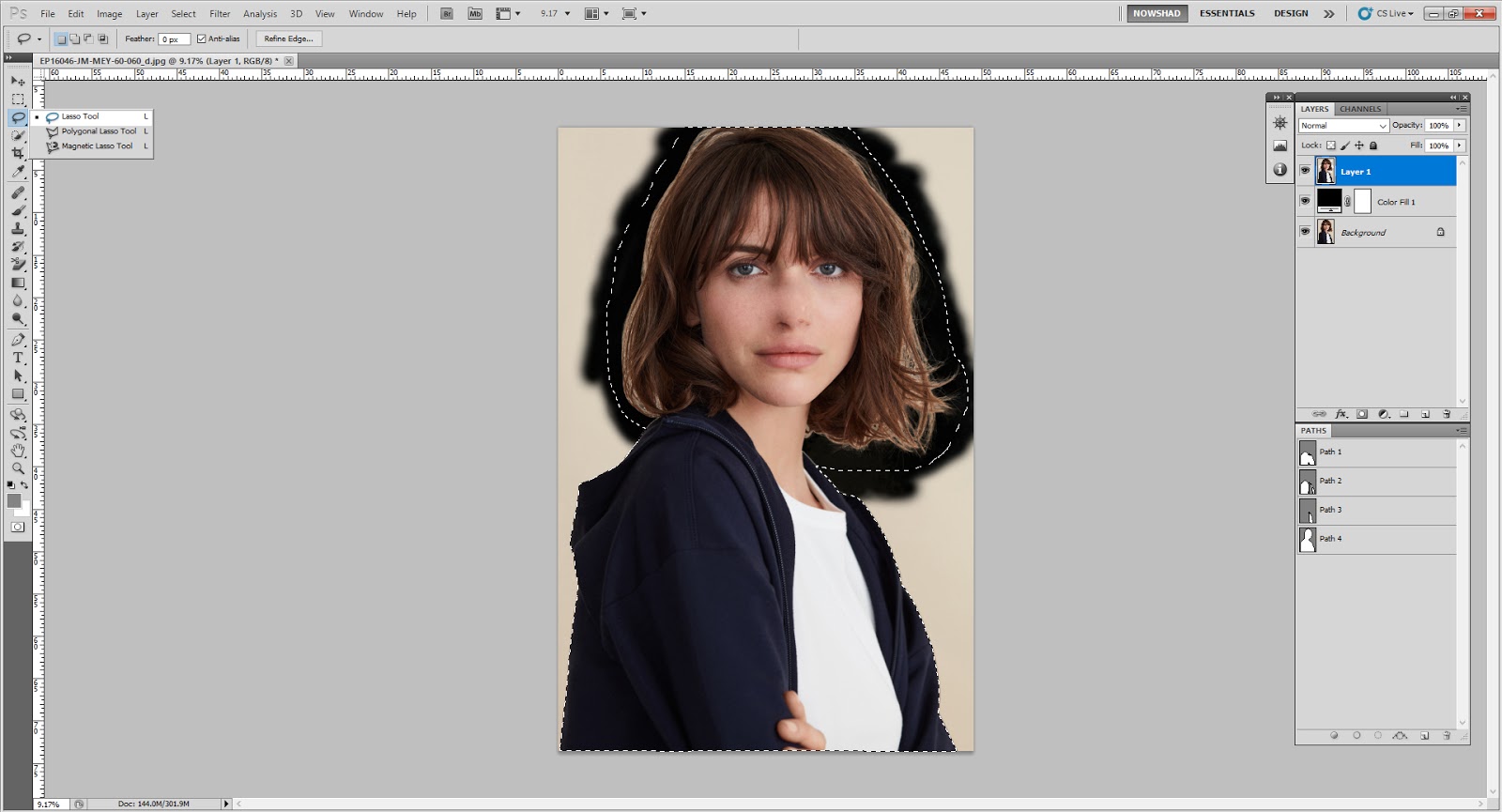Select the Pen tool
This screenshot has width=1502, height=812.
(18, 339)
